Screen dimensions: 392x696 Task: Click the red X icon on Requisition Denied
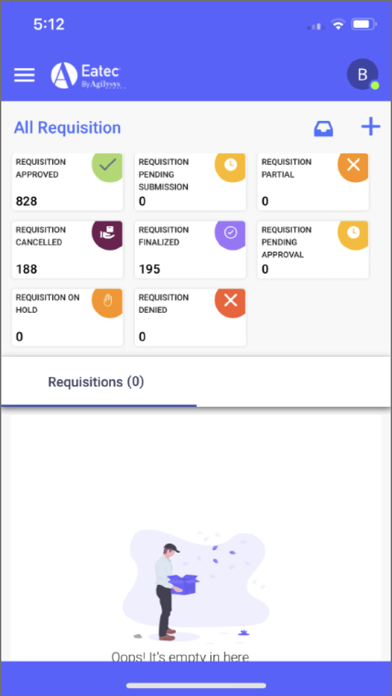point(230,302)
